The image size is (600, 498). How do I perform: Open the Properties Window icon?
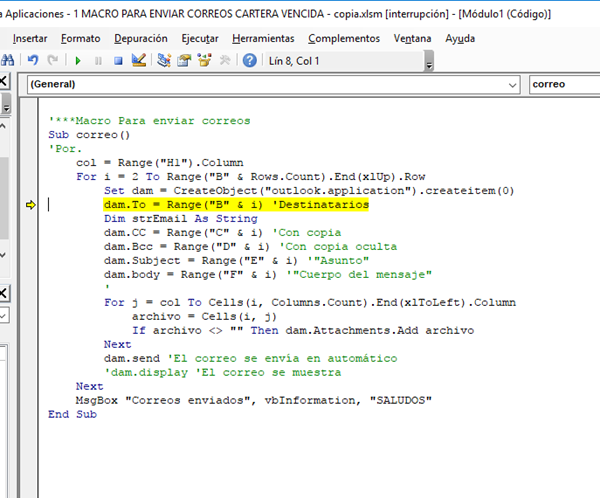[184, 60]
